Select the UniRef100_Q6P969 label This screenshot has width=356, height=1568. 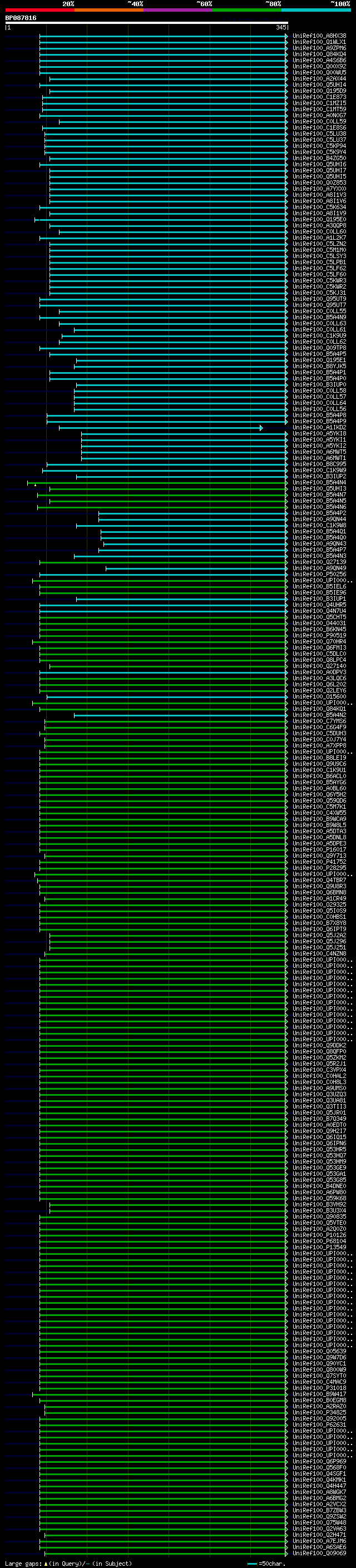pyautogui.click(x=319, y=1461)
